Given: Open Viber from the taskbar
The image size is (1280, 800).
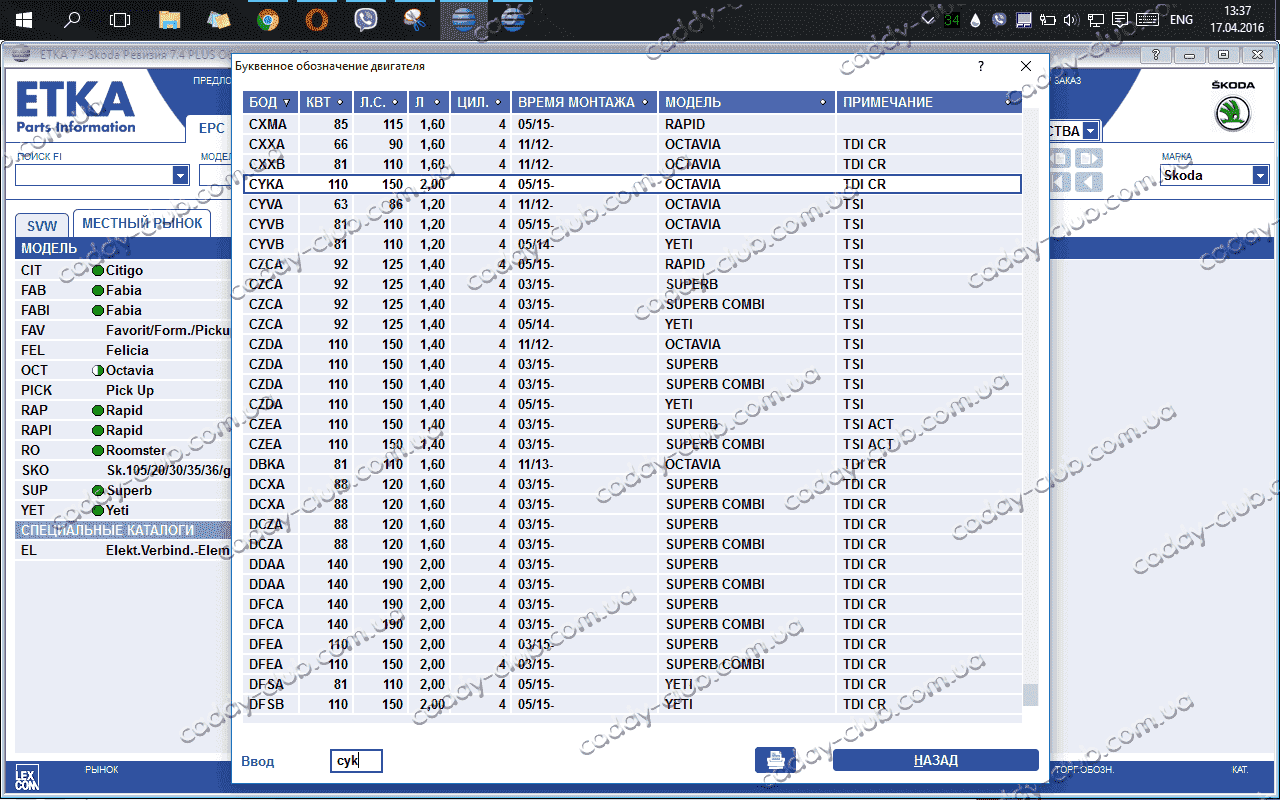Looking at the screenshot, I should coord(366,19).
